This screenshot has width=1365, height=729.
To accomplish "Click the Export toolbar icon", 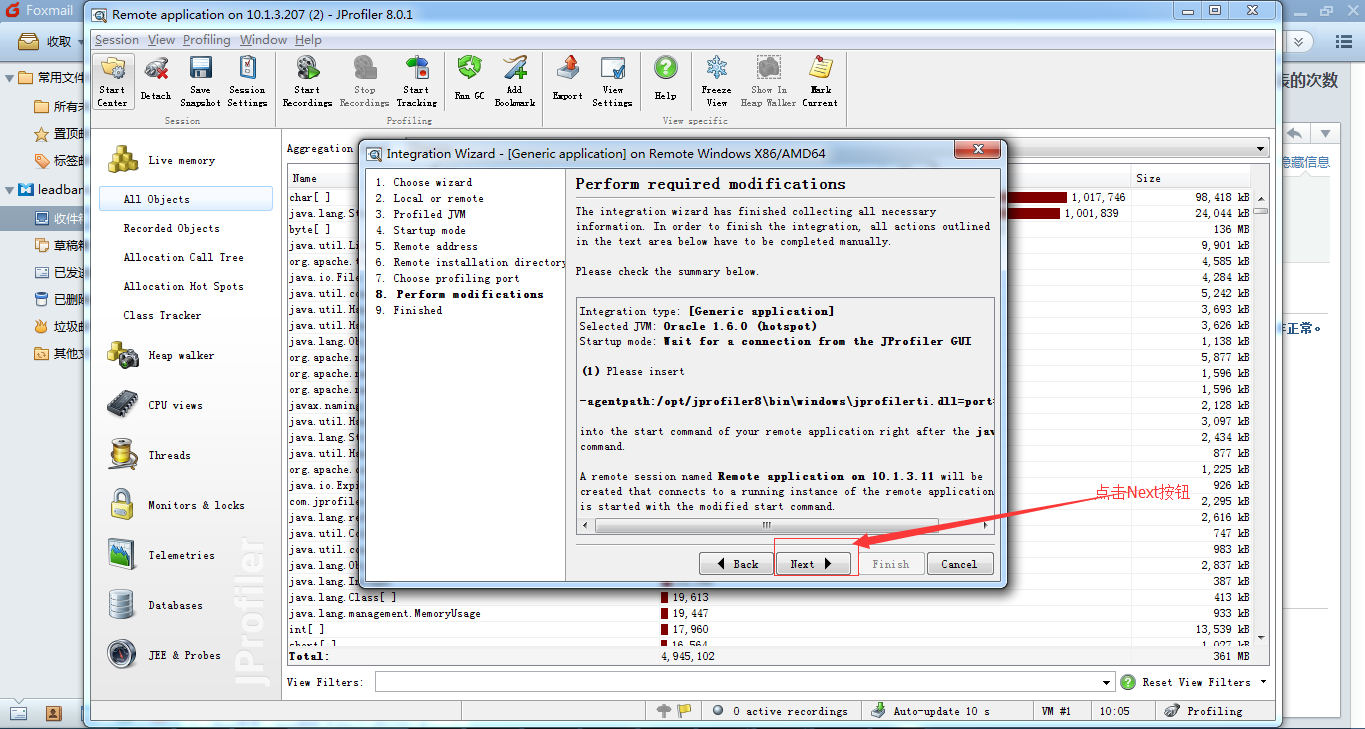I will tap(567, 80).
